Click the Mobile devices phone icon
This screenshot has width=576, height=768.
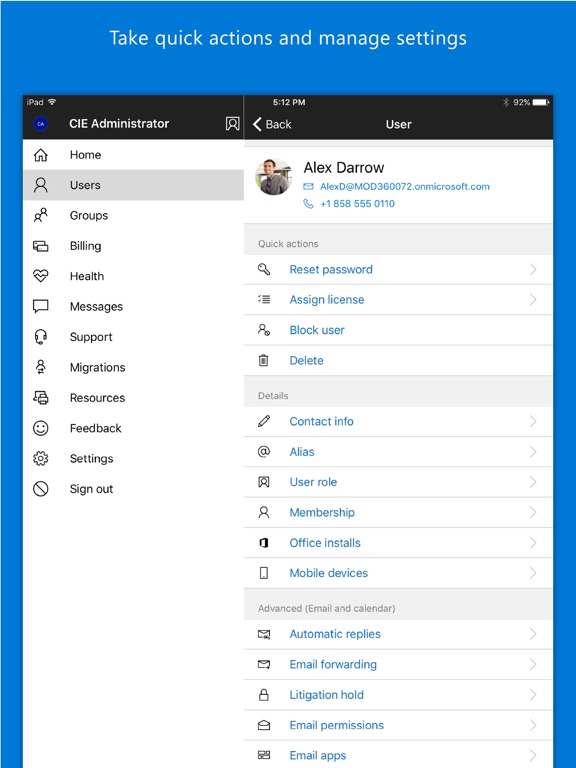[x=264, y=573]
